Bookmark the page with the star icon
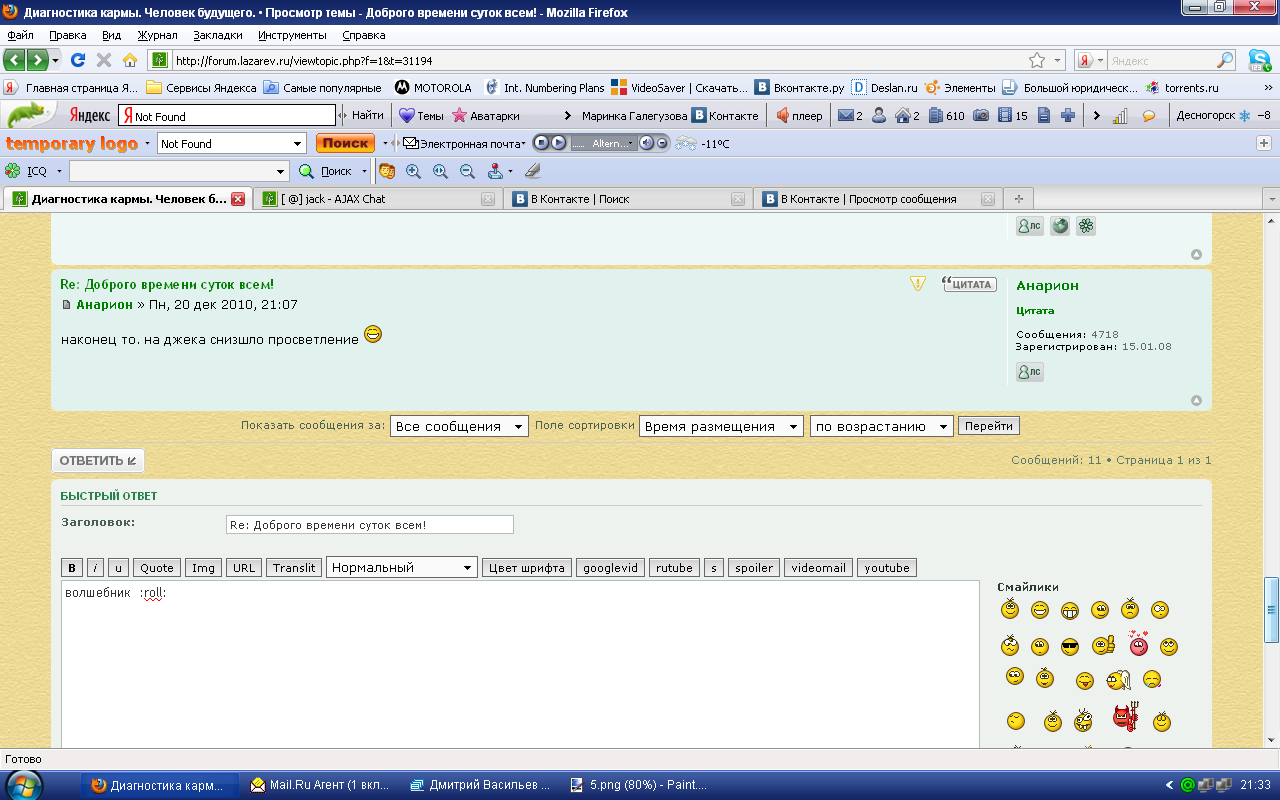The width and height of the screenshot is (1280, 800). pos(1037,60)
